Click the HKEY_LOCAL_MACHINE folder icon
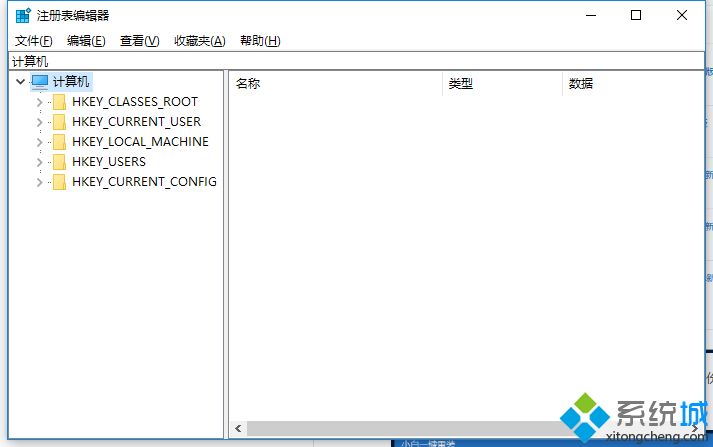 (59, 142)
